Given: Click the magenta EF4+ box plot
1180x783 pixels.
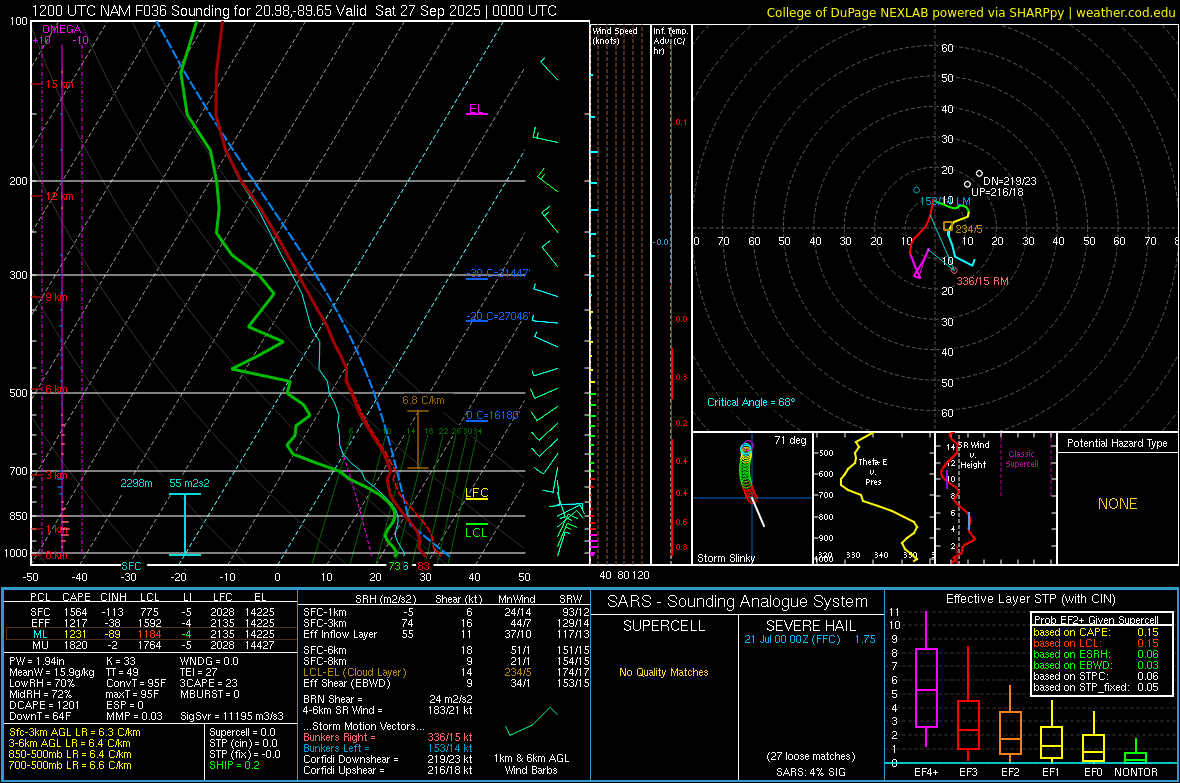Looking at the screenshot, I should [x=926, y=679].
